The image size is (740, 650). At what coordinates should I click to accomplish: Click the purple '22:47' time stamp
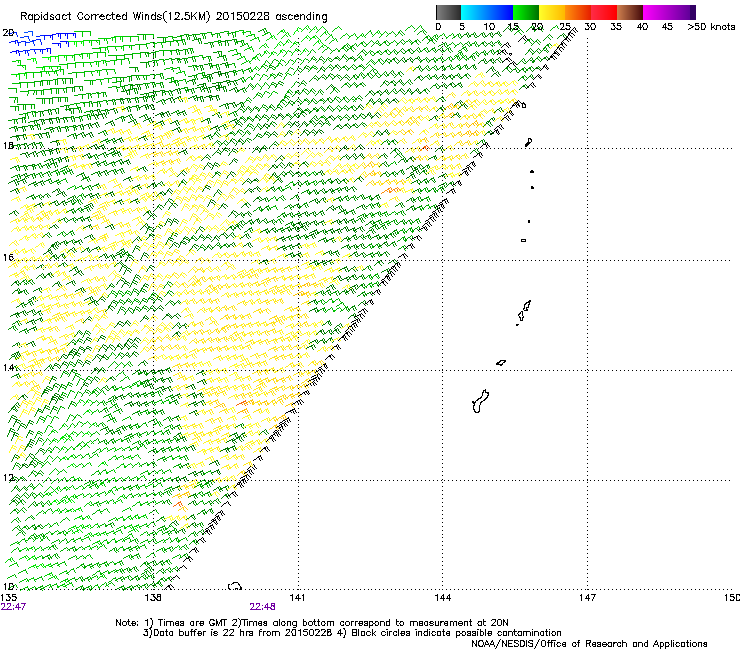(13, 607)
